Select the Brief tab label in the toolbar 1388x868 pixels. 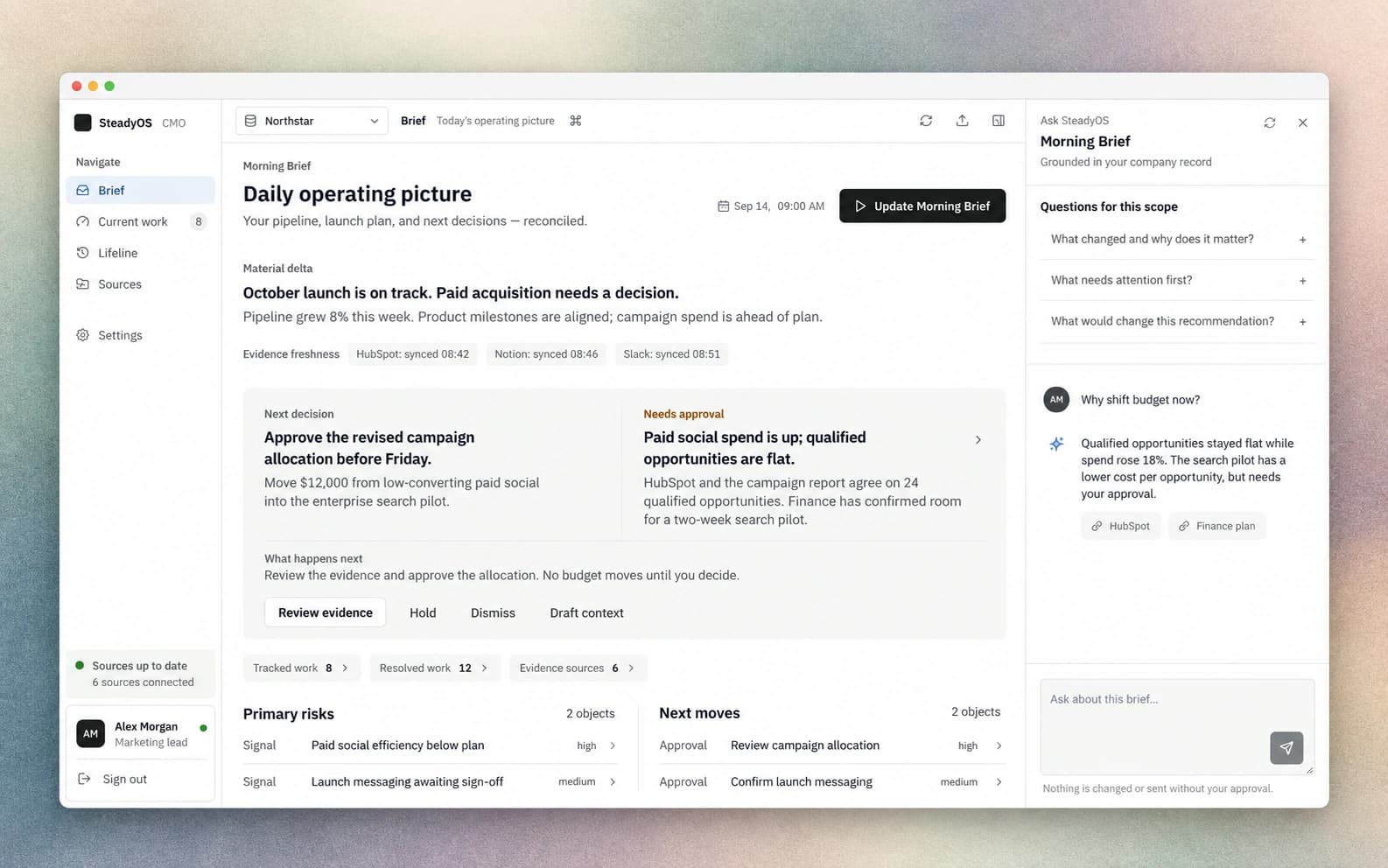(413, 121)
